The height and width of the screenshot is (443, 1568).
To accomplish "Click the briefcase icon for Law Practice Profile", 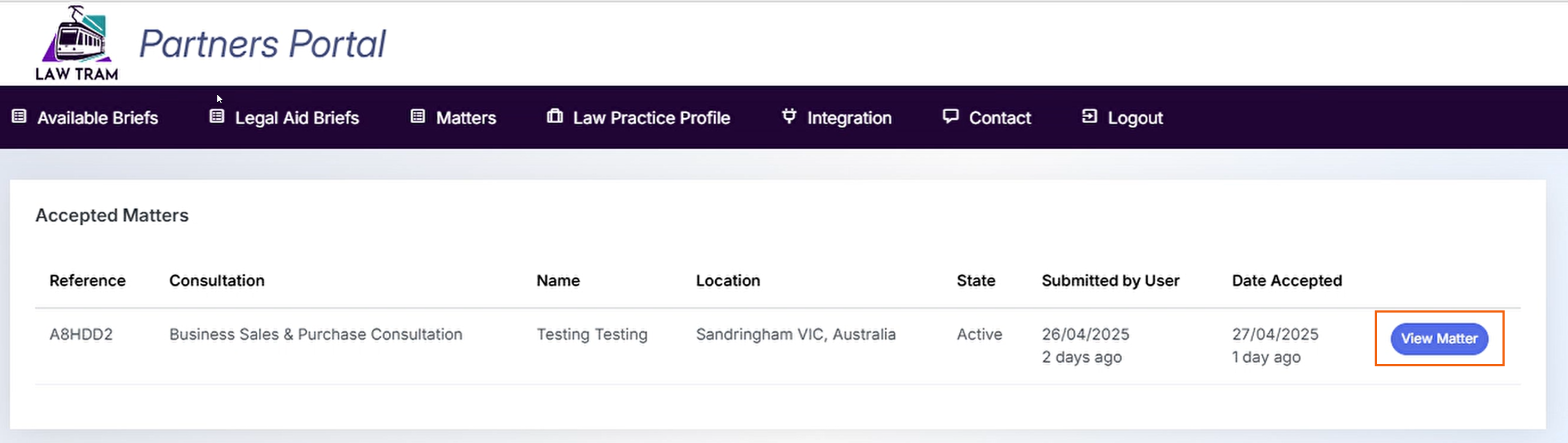I will (554, 116).
